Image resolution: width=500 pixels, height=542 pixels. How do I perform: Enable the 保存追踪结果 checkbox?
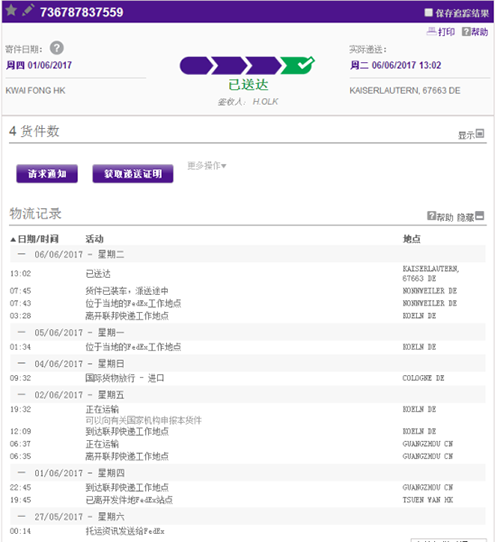(428, 13)
